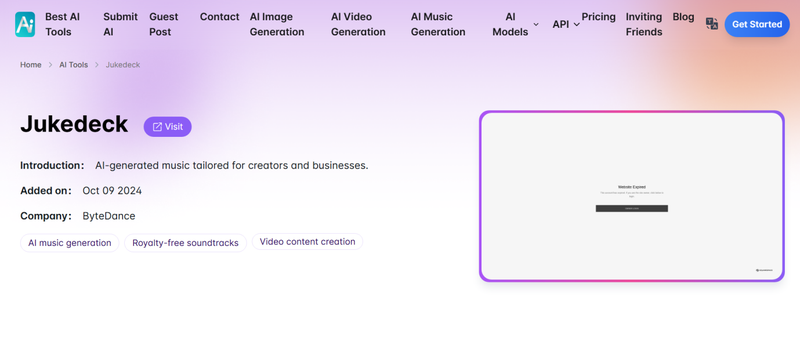The height and width of the screenshot is (363, 800).
Task: Open AI Video Generation menu item
Action: pos(358,25)
